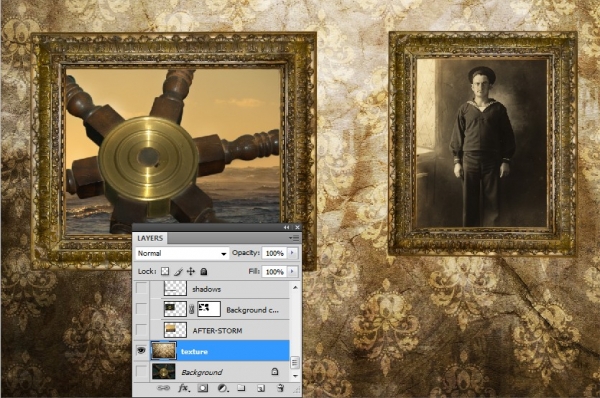The image size is (600, 398).
Task: Click the Background copy layer thumbnail
Action: click(175, 309)
